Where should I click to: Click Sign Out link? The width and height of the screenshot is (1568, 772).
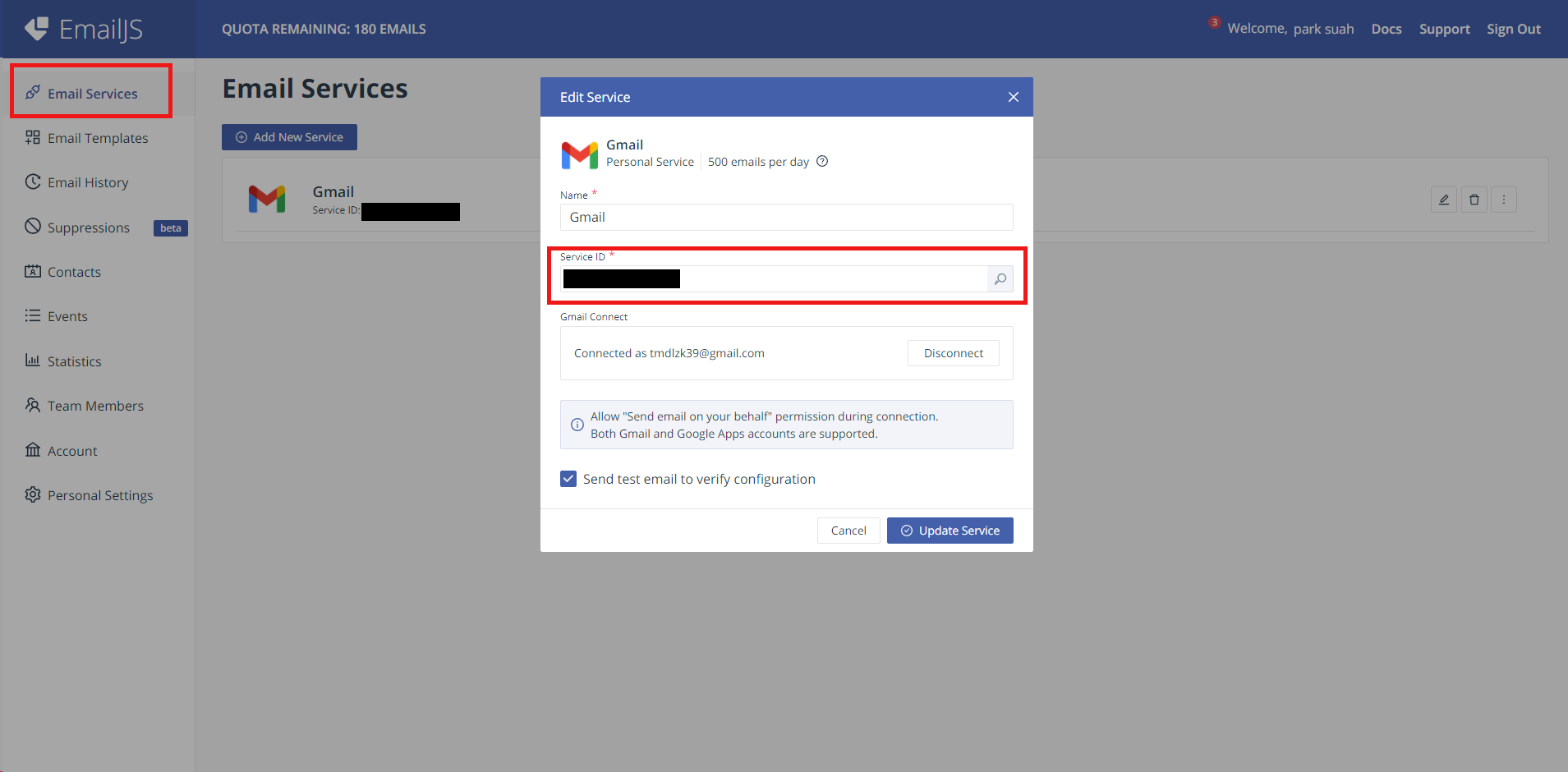pyautogui.click(x=1514, y=29)
